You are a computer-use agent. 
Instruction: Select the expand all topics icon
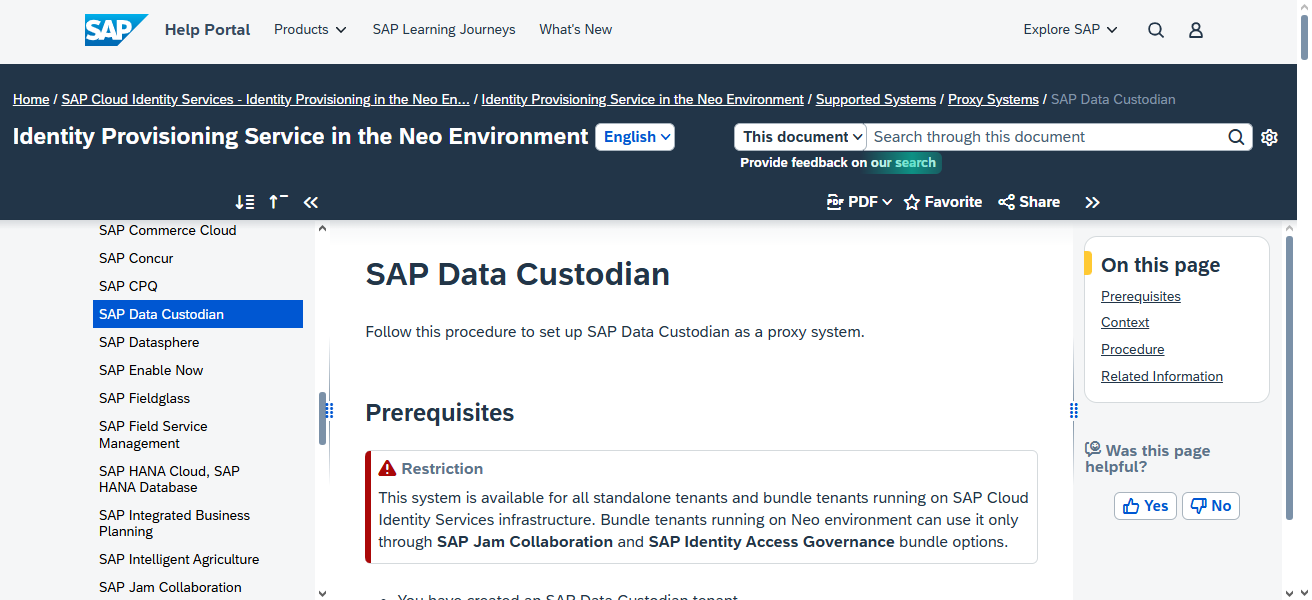pos(244,201)
